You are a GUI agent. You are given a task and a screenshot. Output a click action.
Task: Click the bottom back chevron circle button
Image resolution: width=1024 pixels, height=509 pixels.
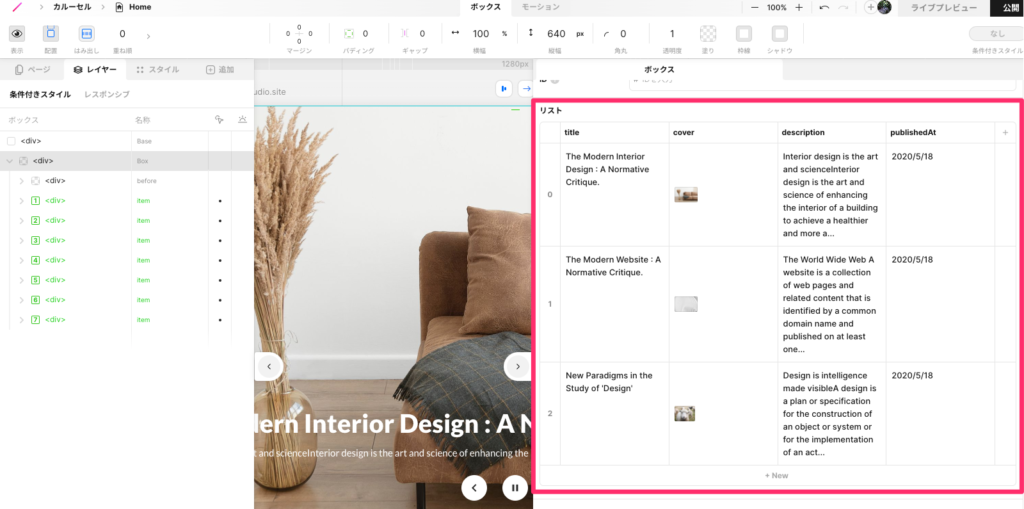[x=474, y=487]
